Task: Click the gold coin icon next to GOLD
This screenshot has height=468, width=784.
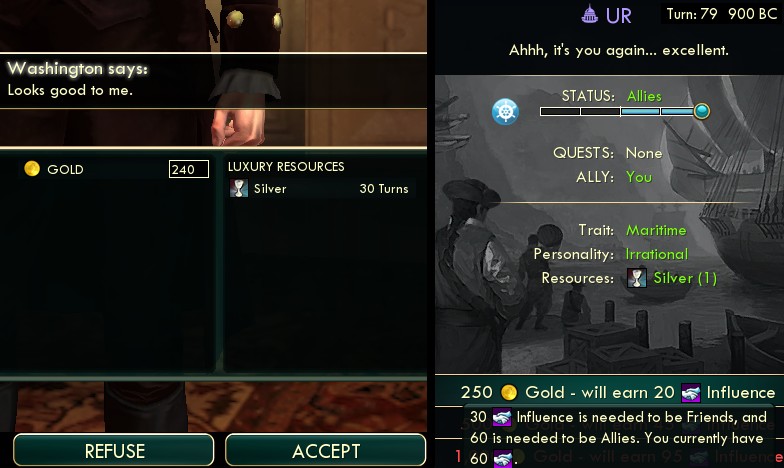Action: [32, 169]
